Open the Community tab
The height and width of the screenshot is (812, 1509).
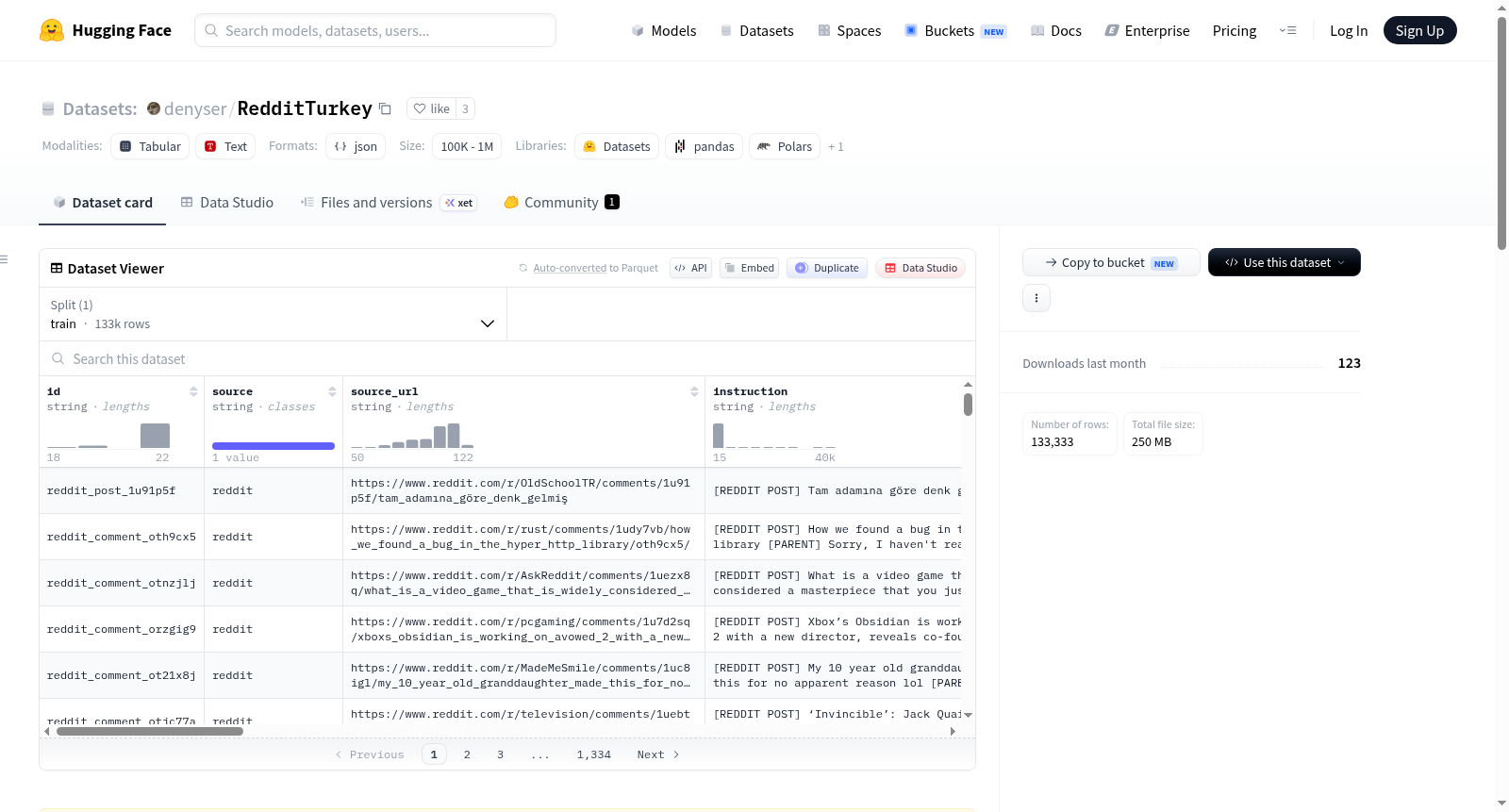pos(562,203)
